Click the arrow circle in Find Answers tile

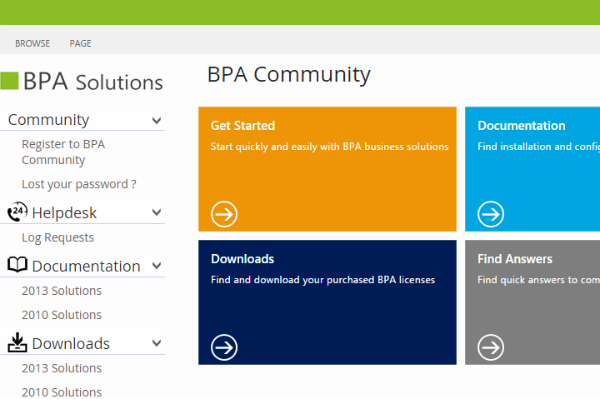[x=491, y=347]
